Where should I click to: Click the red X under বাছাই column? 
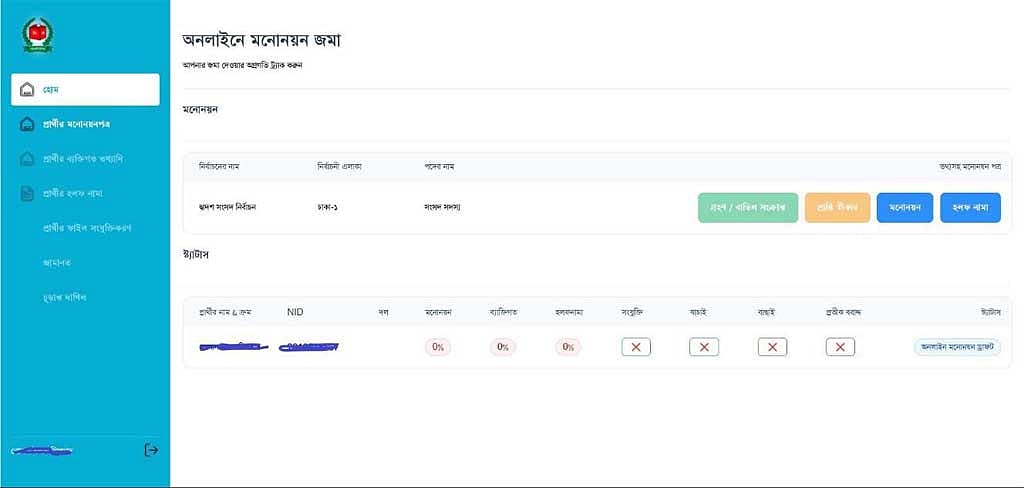(773, 348)
